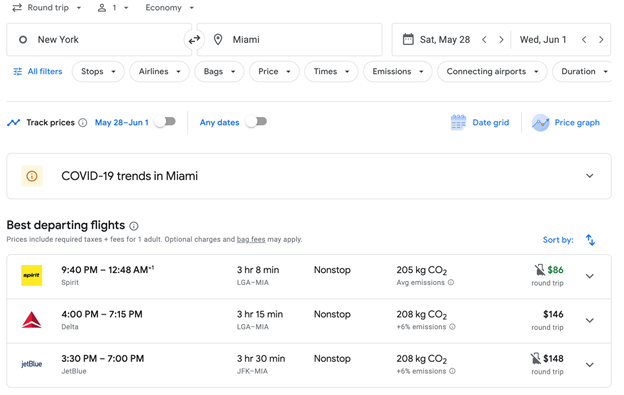Click info icon beside Track prices
Image resolution: width=624 pixels, height=395 pixels.
[83, 123]
